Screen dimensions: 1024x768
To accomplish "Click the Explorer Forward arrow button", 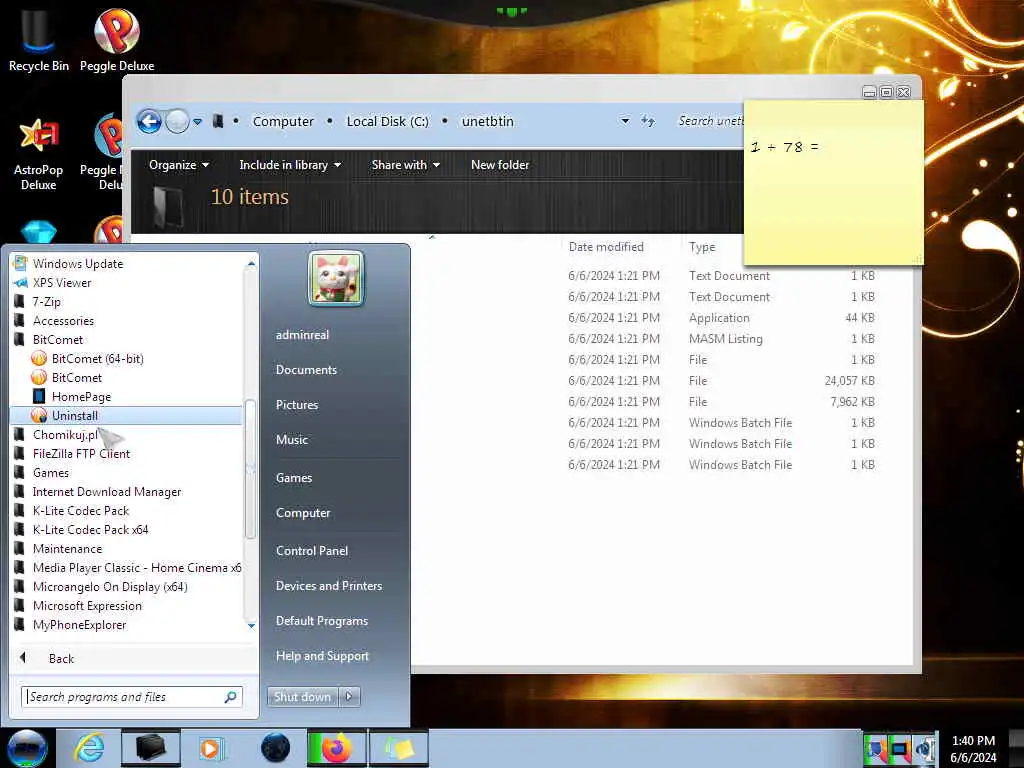I will (x=177, y=121).
